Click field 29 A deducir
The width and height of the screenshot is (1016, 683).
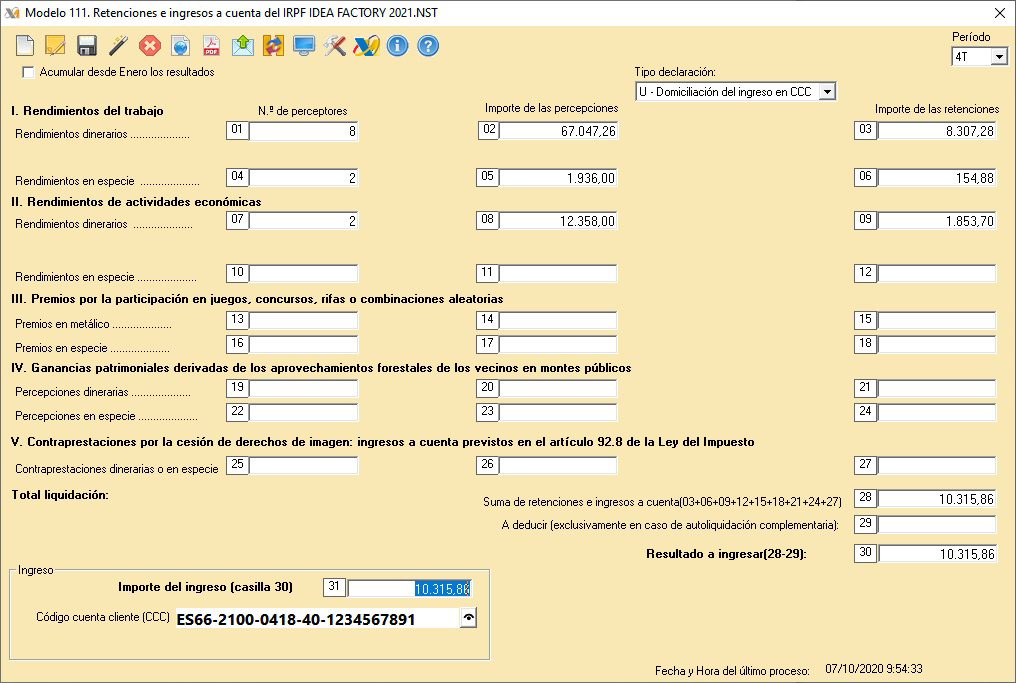tap(936, 524)
